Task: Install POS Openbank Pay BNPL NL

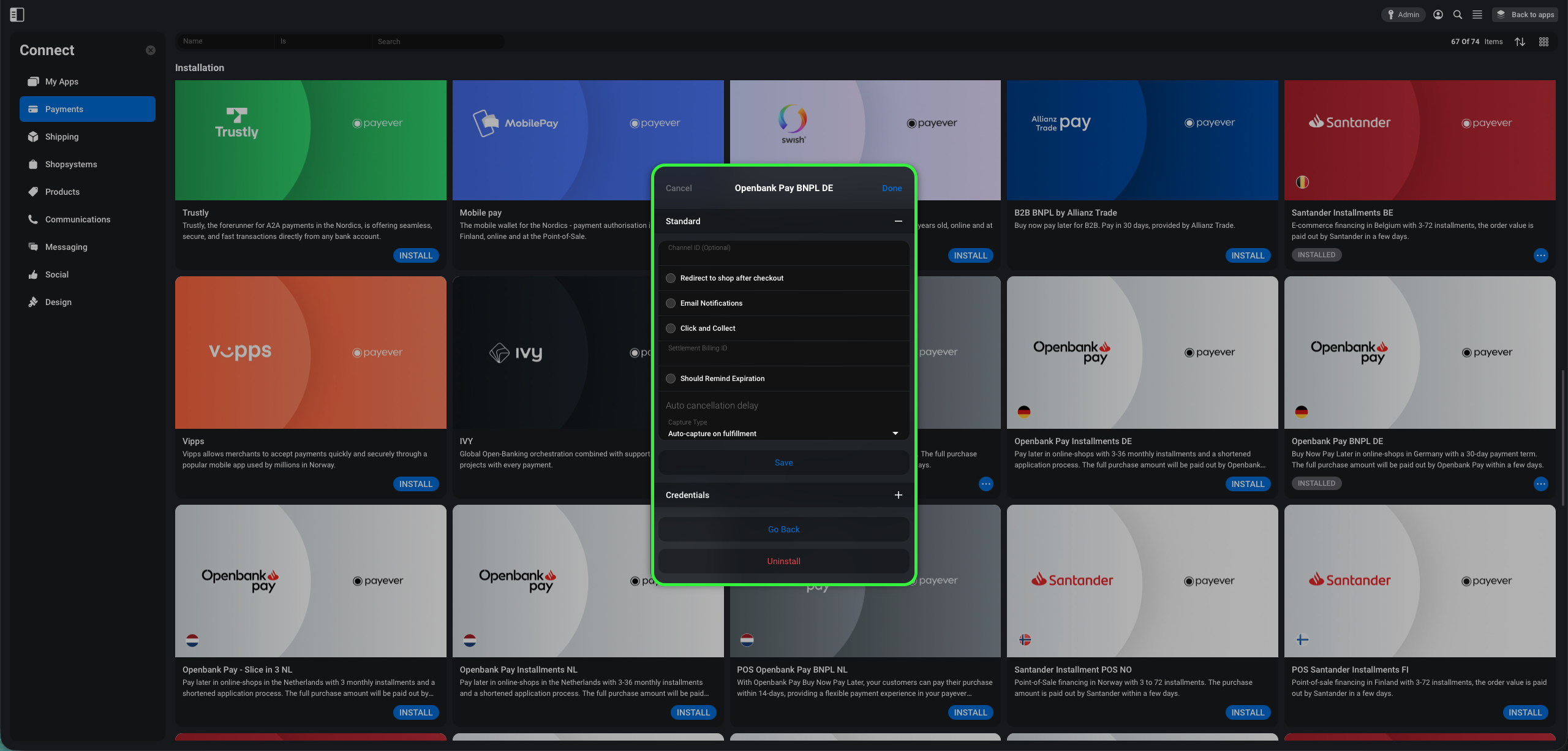Action: tap(971, 712)
